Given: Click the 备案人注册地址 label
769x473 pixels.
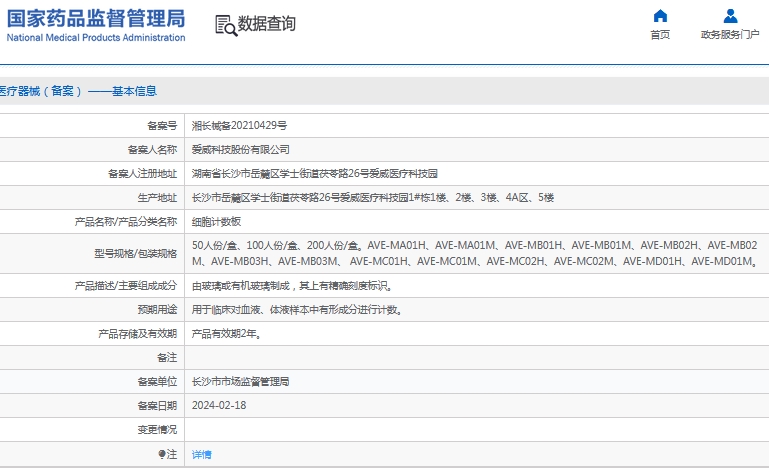Looking at the screenshot, I should (143, 174).
